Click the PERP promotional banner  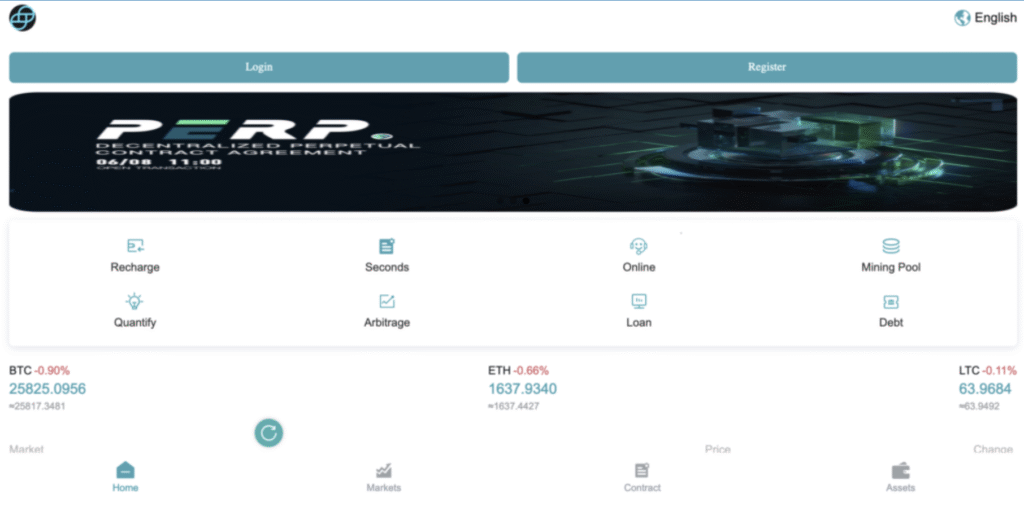pos(512,152)
